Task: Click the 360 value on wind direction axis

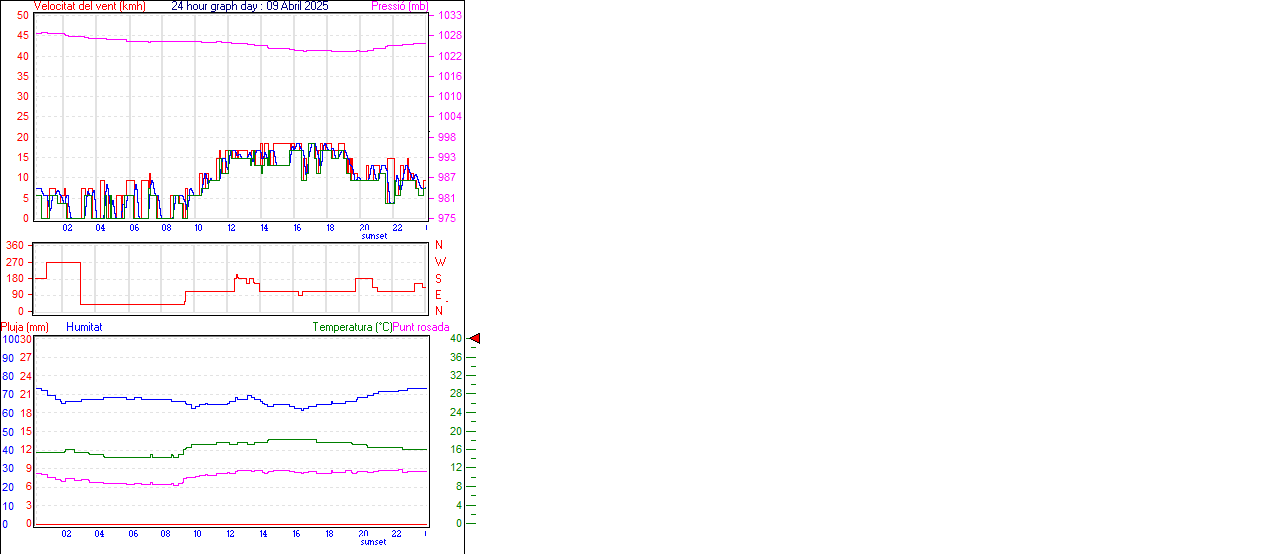Action: coord(15,245)
